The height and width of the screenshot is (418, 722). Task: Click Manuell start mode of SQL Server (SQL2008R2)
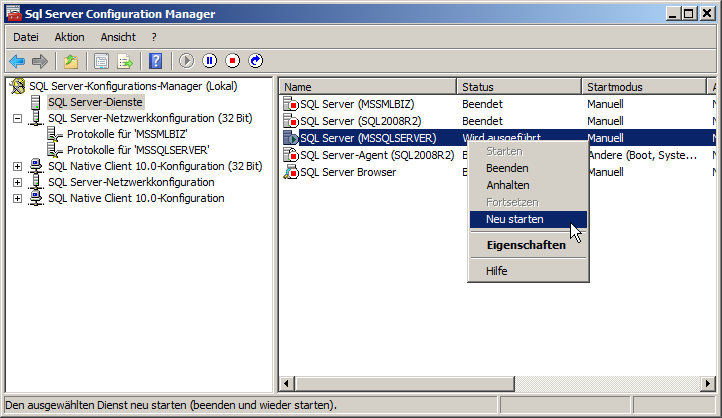[x=606, y=121]
